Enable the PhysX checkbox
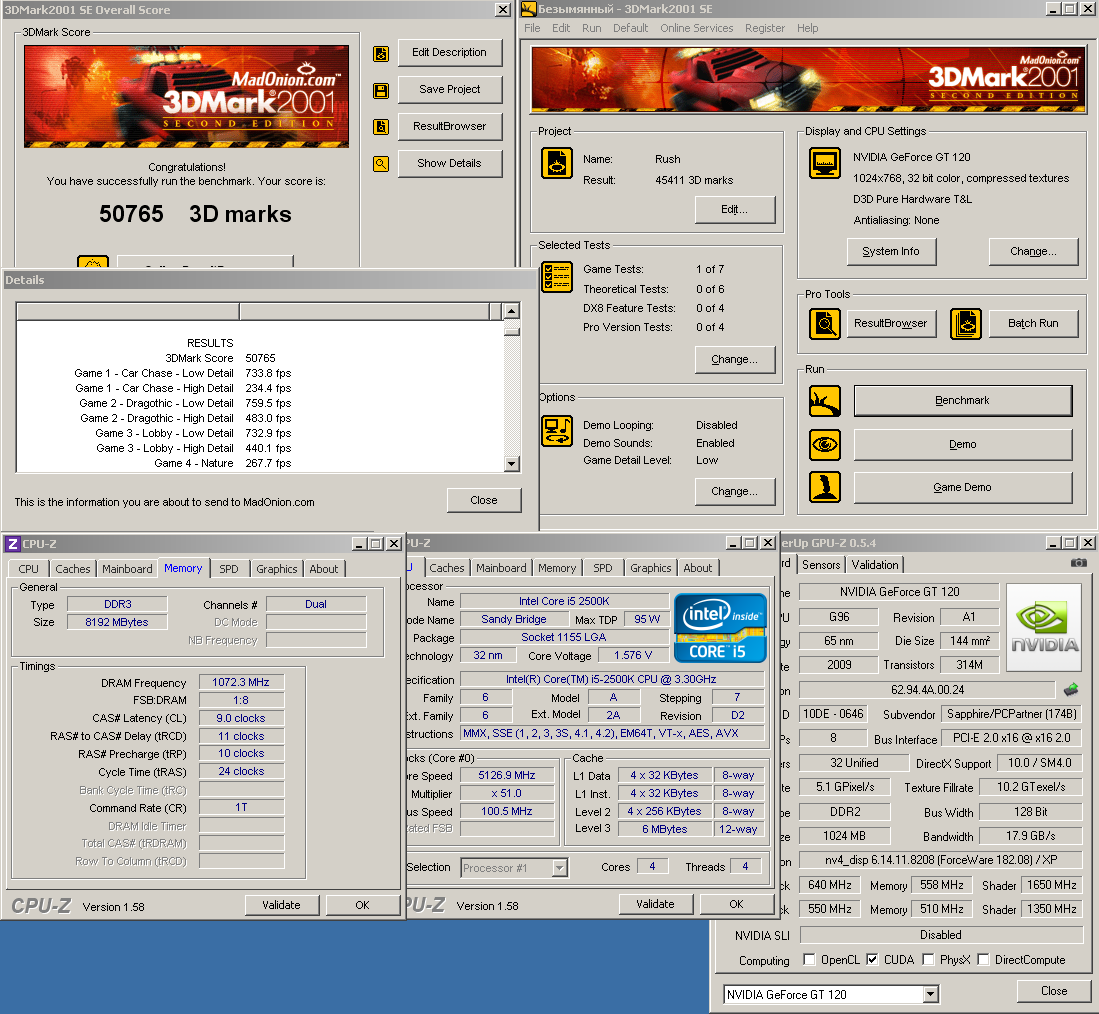Image resolution: width=1099 pixels, height=1014 pixels. tap(929, 959)
